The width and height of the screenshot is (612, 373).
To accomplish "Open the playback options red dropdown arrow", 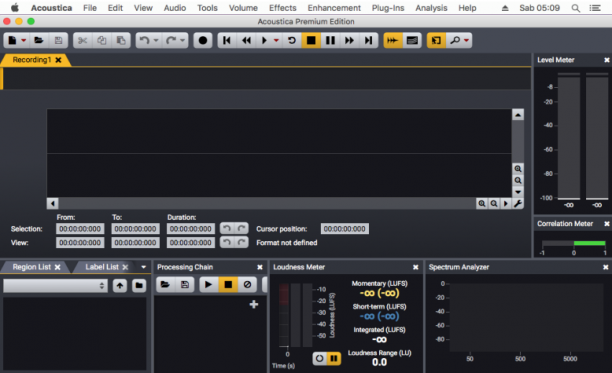I will pos(276,41).
